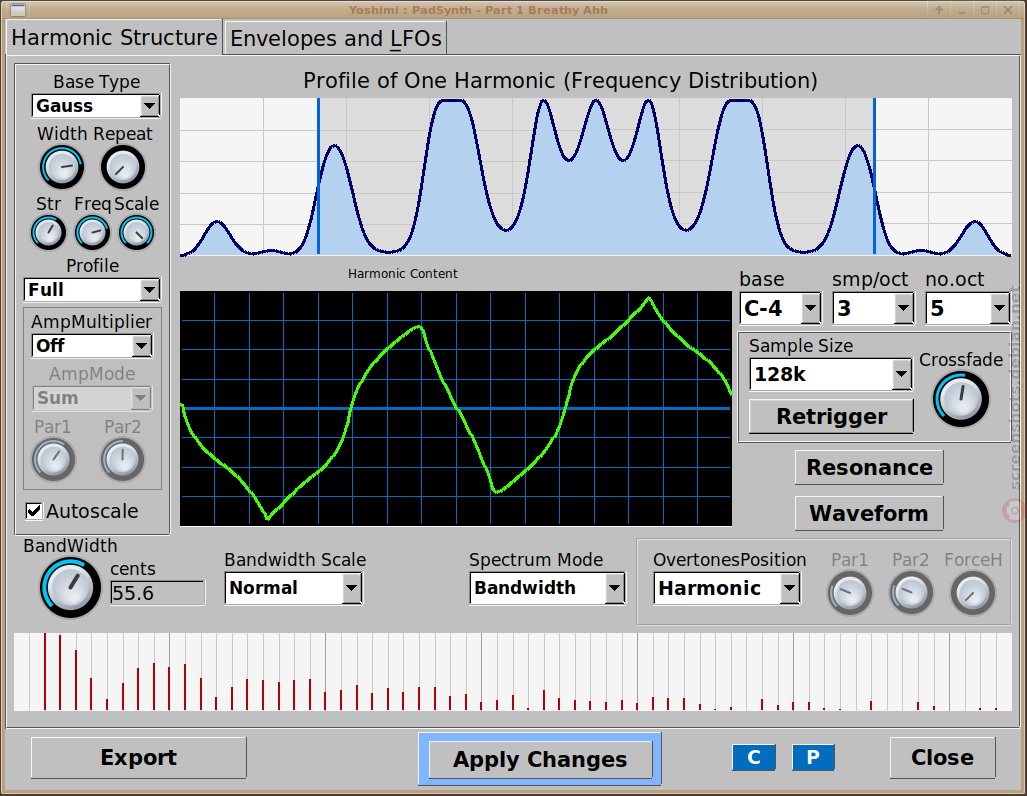This screenshot has width=1027, height=796.
Task: Open the AmpMode Sum dropdown
Action: coord(92,398)
